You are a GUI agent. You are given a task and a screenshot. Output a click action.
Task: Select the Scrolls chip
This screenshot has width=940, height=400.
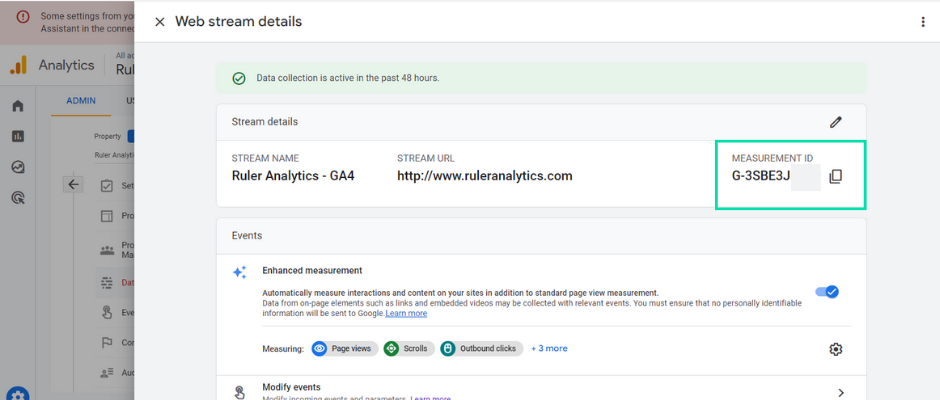pyautogui.click(x=408, y=348)
